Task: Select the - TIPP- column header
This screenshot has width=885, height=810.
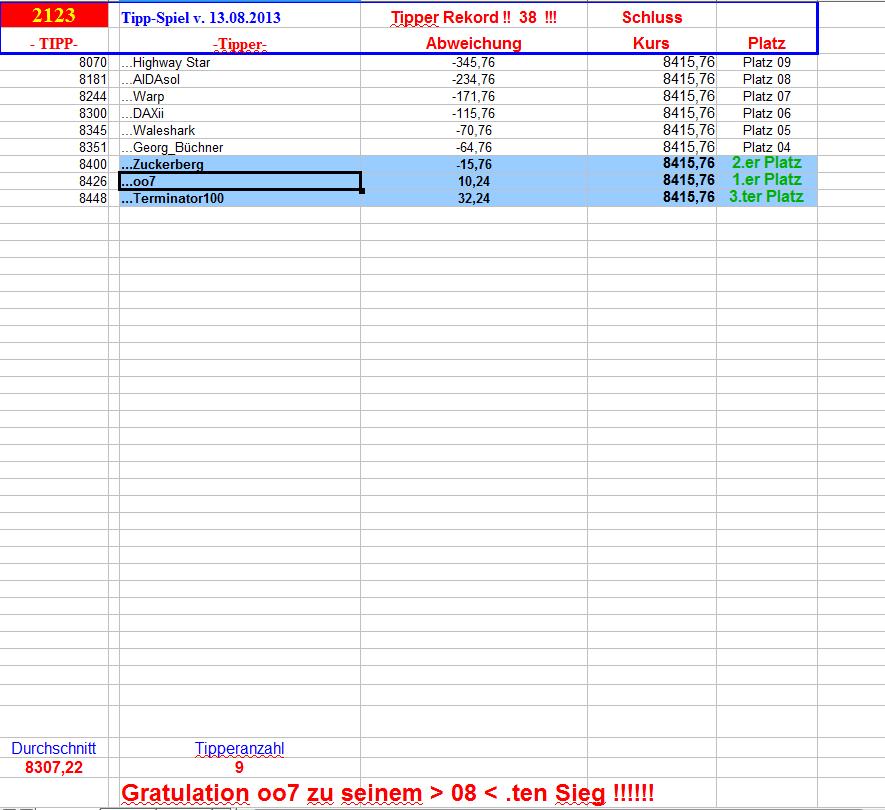Action: [55, 43]
